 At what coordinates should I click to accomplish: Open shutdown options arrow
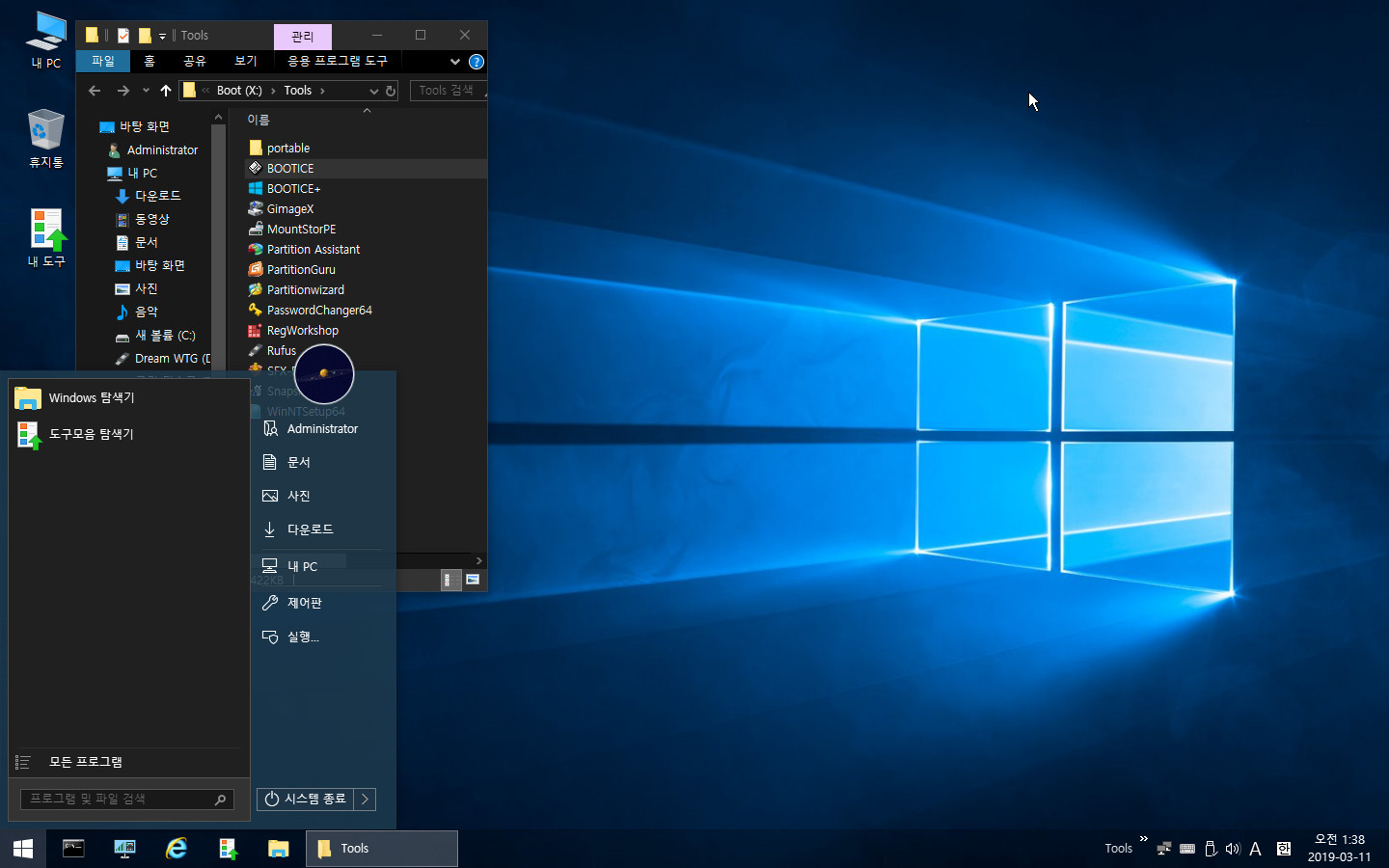tap(365, 799)
